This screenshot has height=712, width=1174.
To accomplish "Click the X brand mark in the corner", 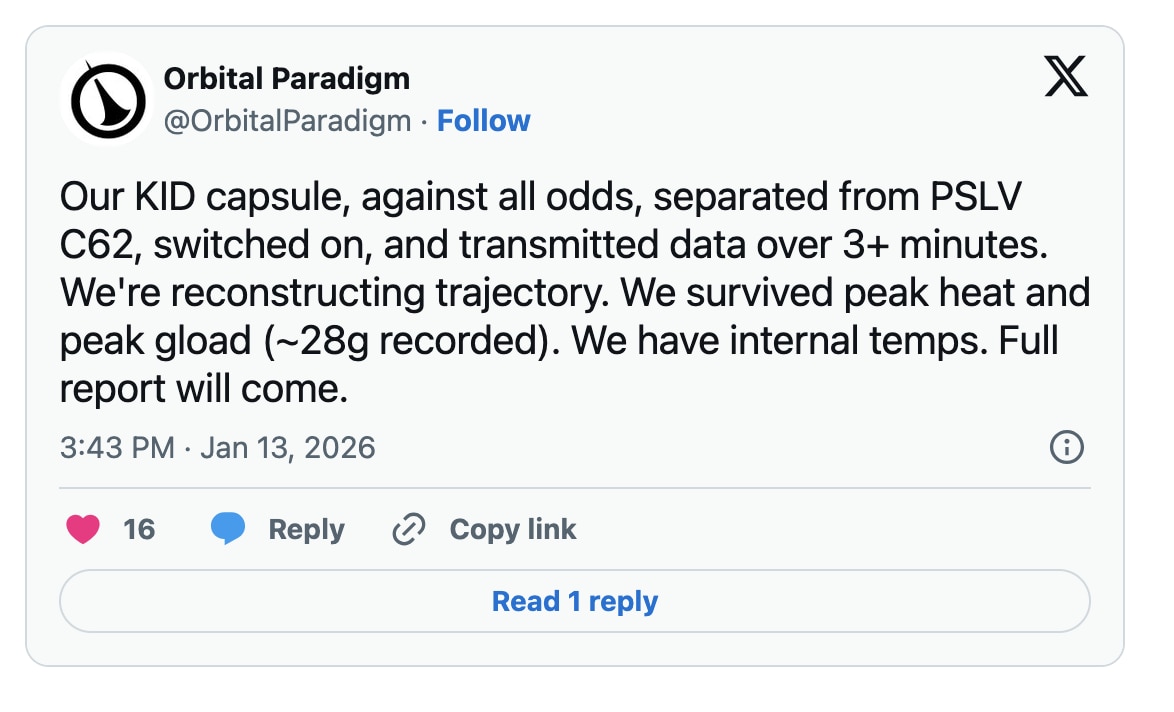I will tap(1065, 77).
